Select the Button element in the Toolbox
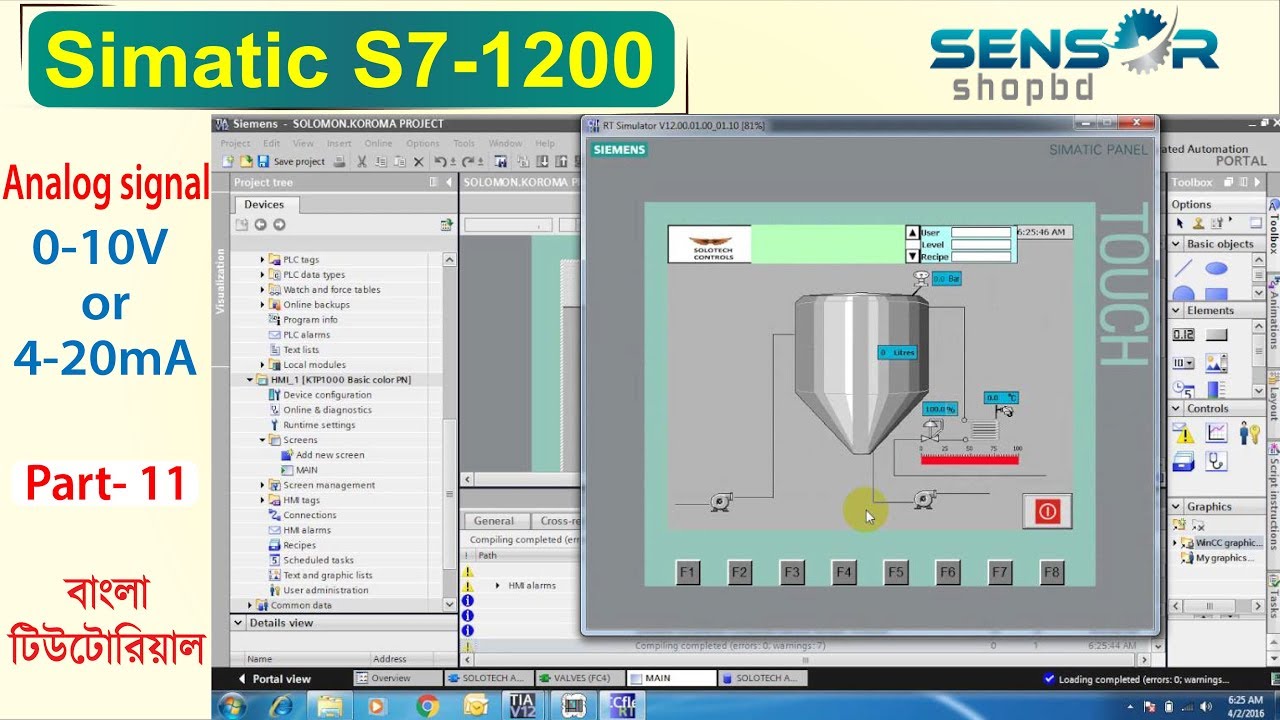 [x=1216, y=335]
